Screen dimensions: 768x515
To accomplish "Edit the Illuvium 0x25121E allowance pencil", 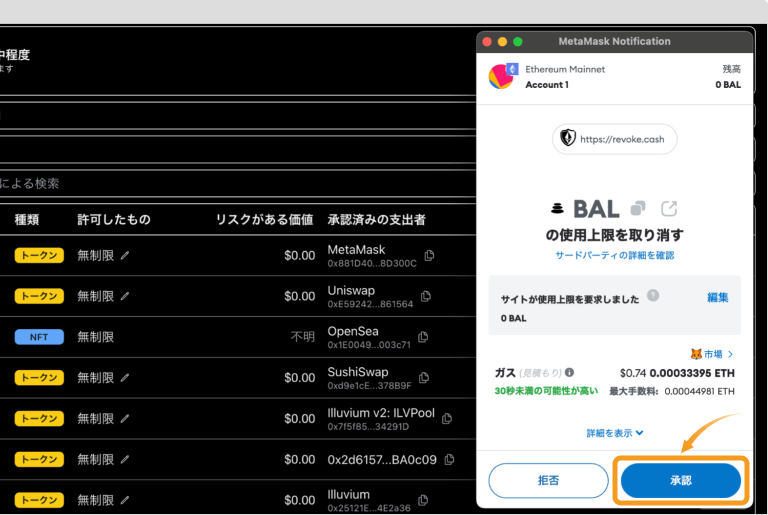I will (125, 500).
